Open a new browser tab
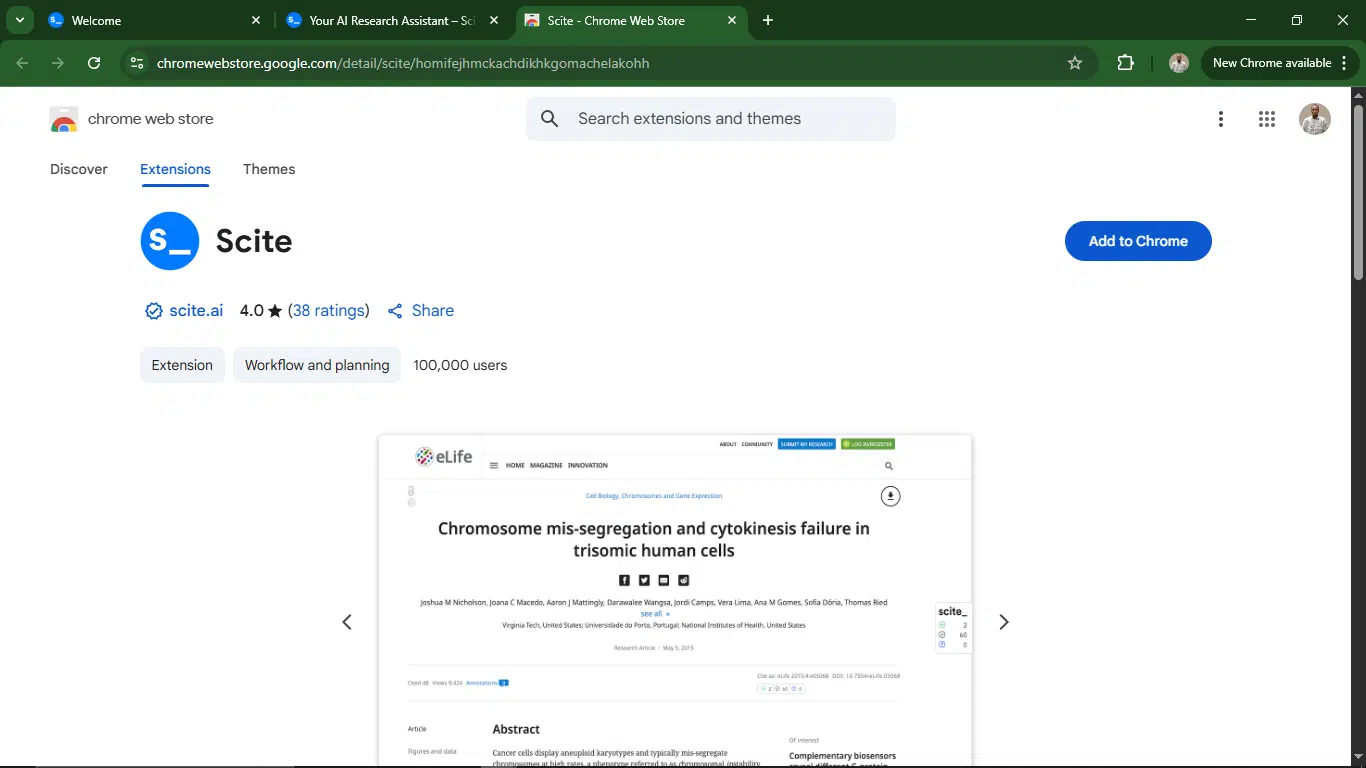This screenshot has width=1366, height=768. coord(768,20)
